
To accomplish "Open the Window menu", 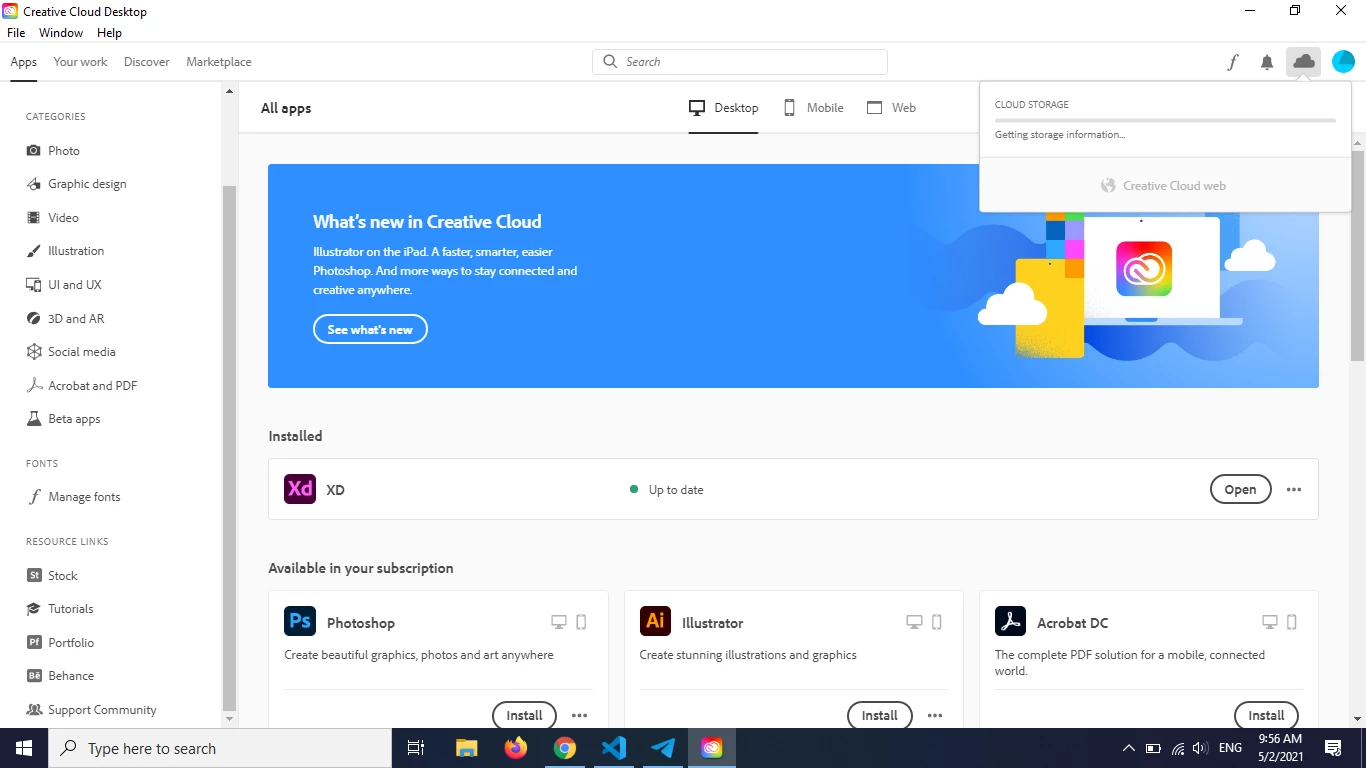I will point(61,33).
